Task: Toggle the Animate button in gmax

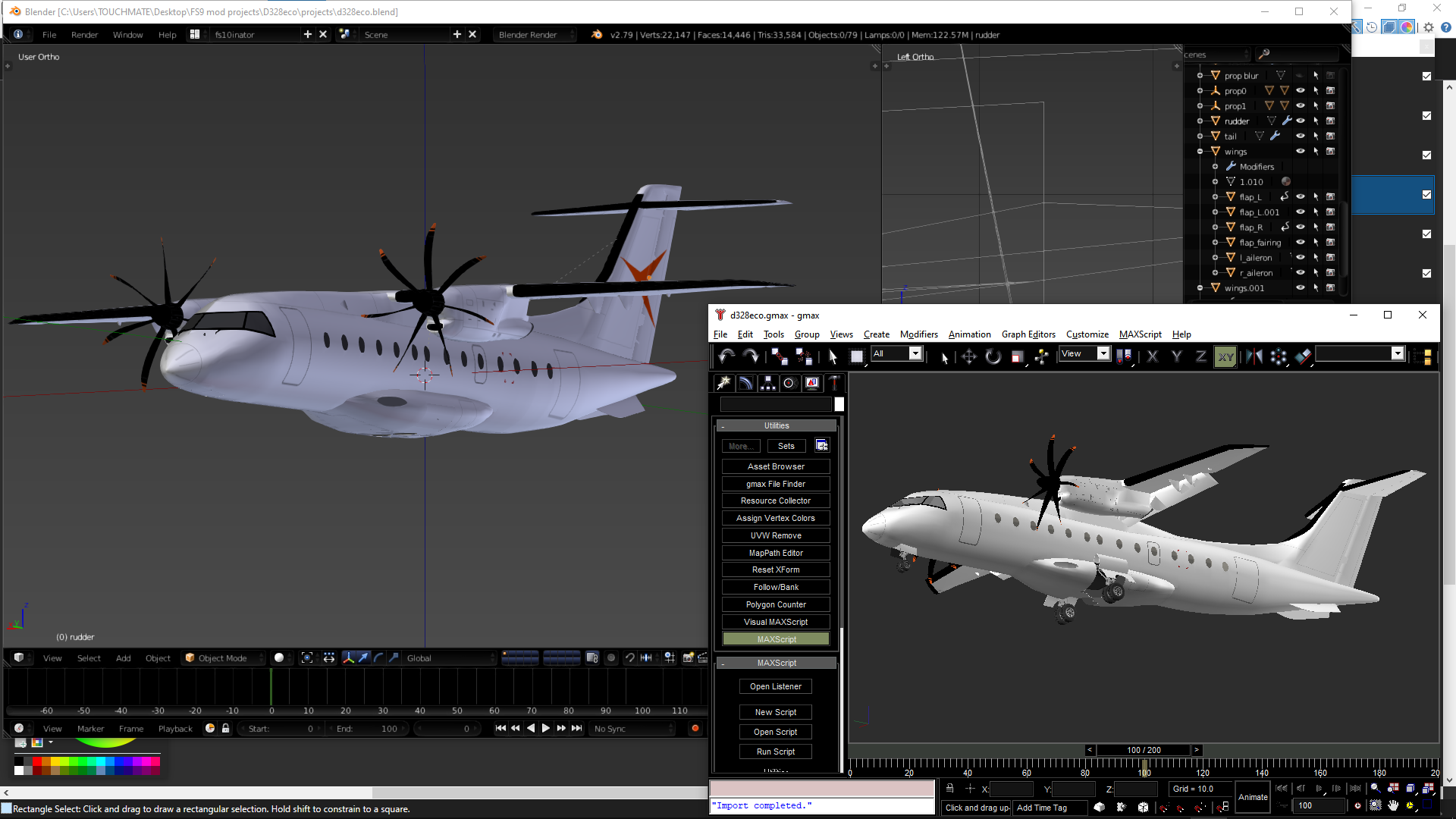Action: click(1253, 797)
